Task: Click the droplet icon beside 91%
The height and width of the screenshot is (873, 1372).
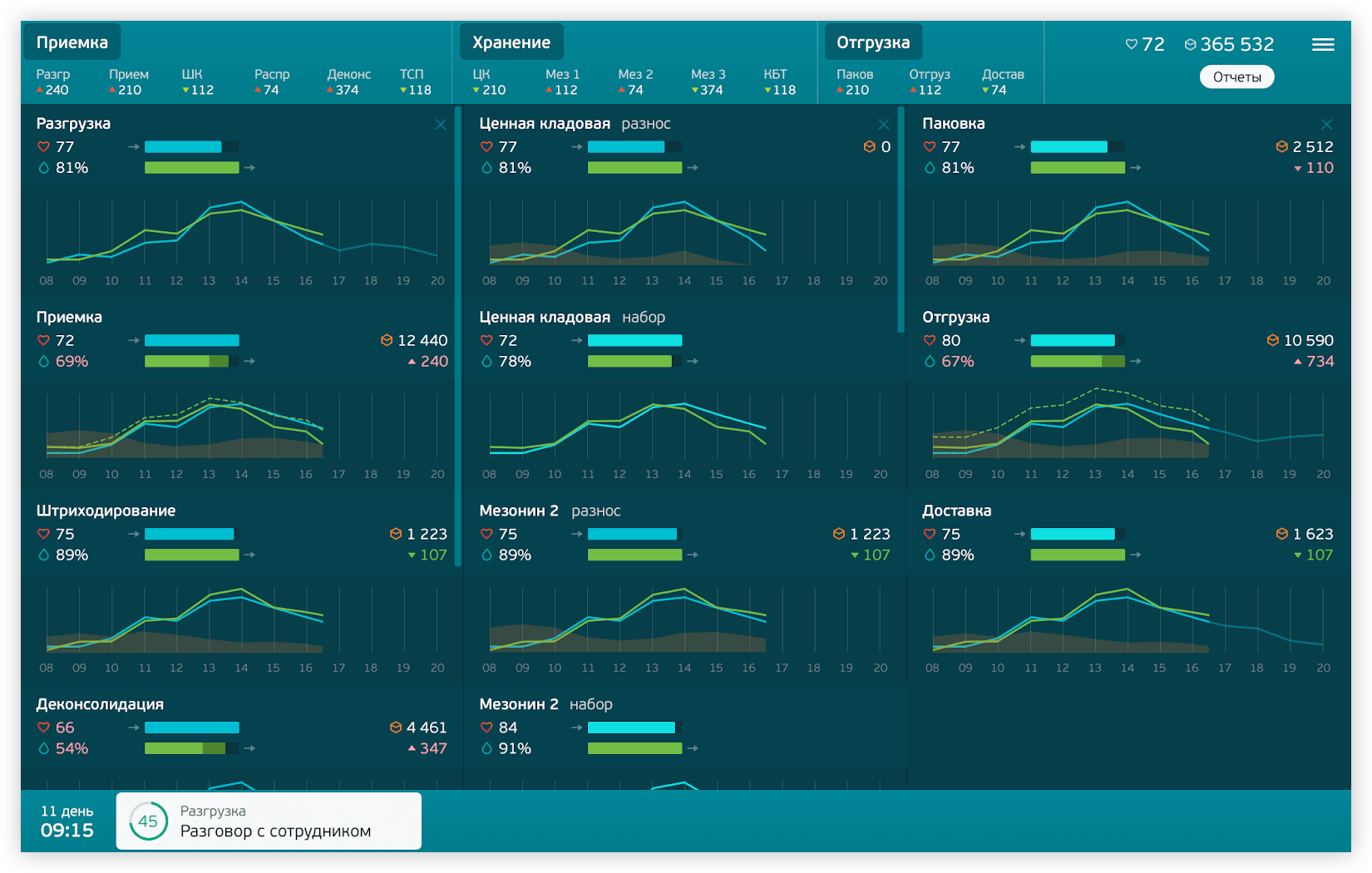Action: click(x=486, y=748)
